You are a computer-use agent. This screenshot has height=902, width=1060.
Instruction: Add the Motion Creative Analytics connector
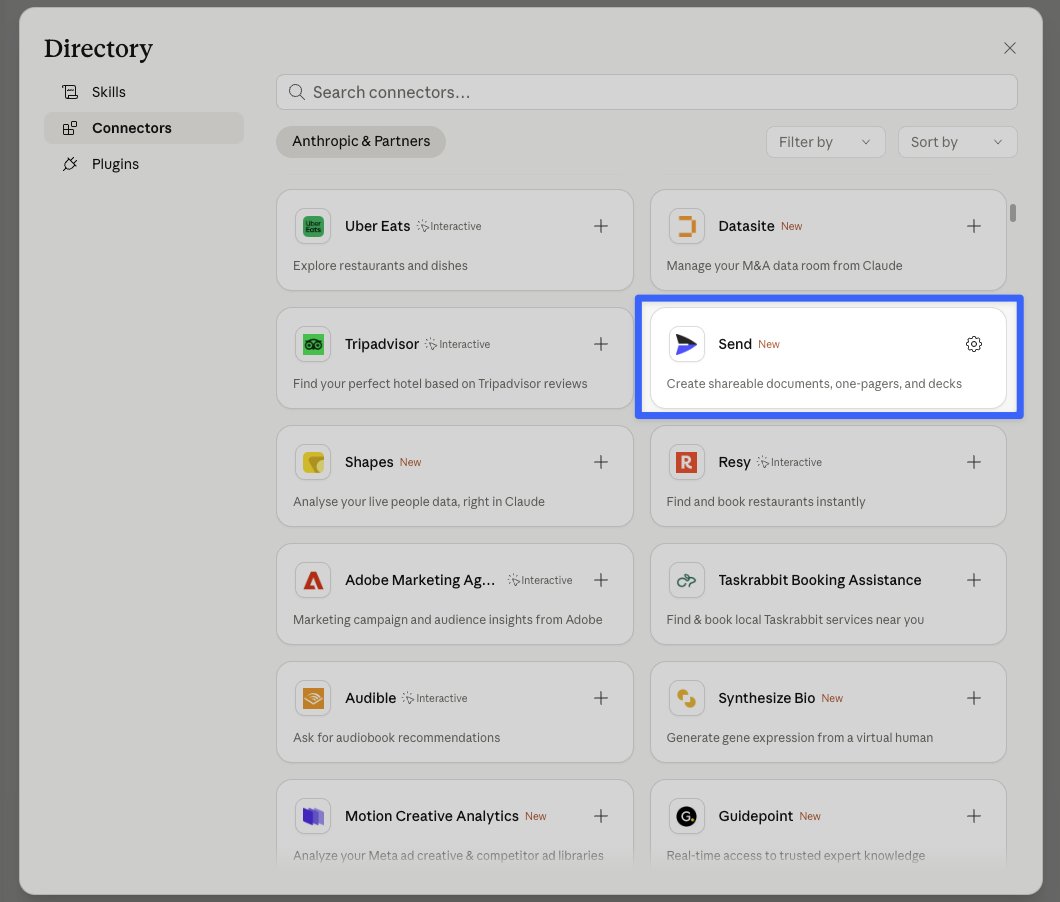point(600,816)
